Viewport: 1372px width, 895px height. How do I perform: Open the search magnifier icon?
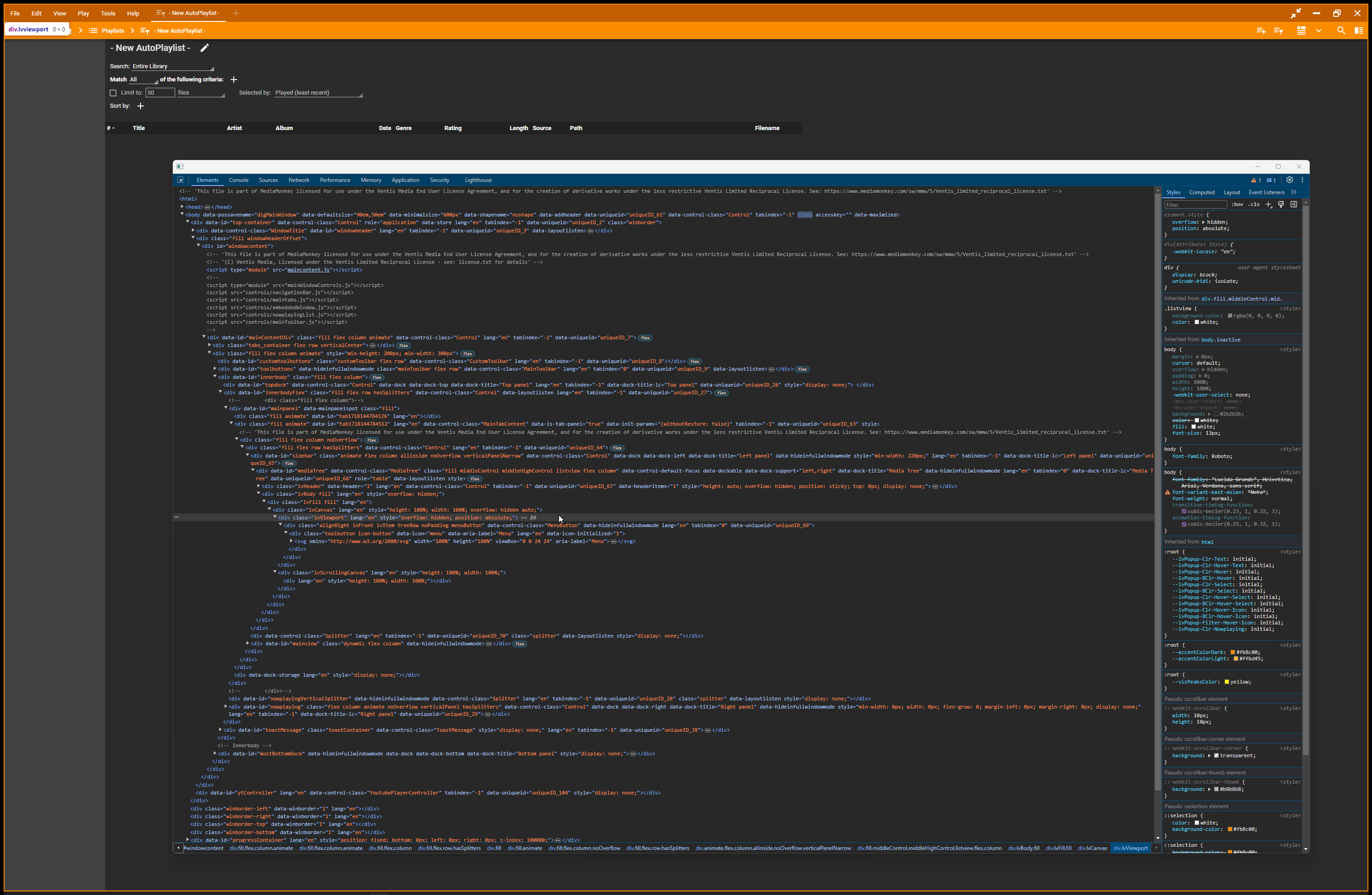[x=1341, y=30]
